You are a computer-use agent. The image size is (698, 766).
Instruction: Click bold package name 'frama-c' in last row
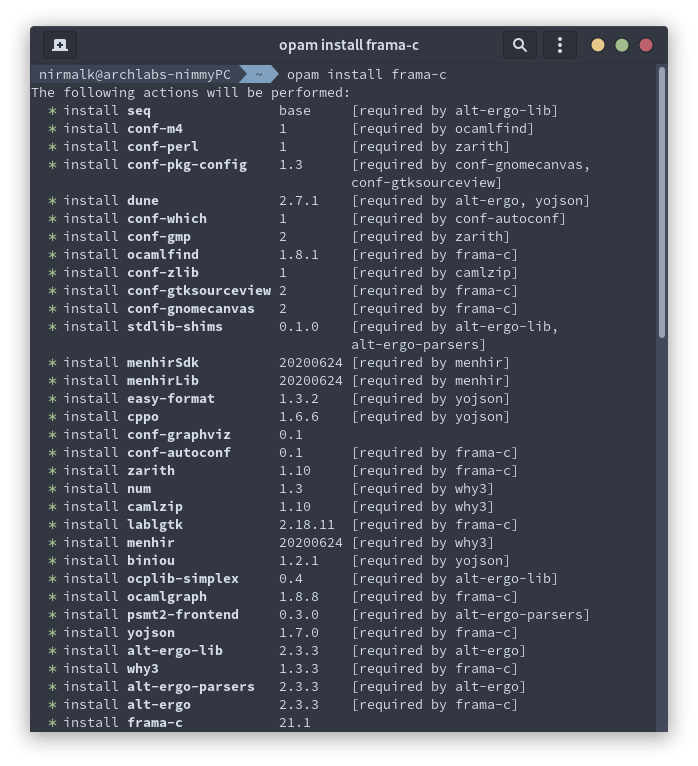tap(155, 723)
